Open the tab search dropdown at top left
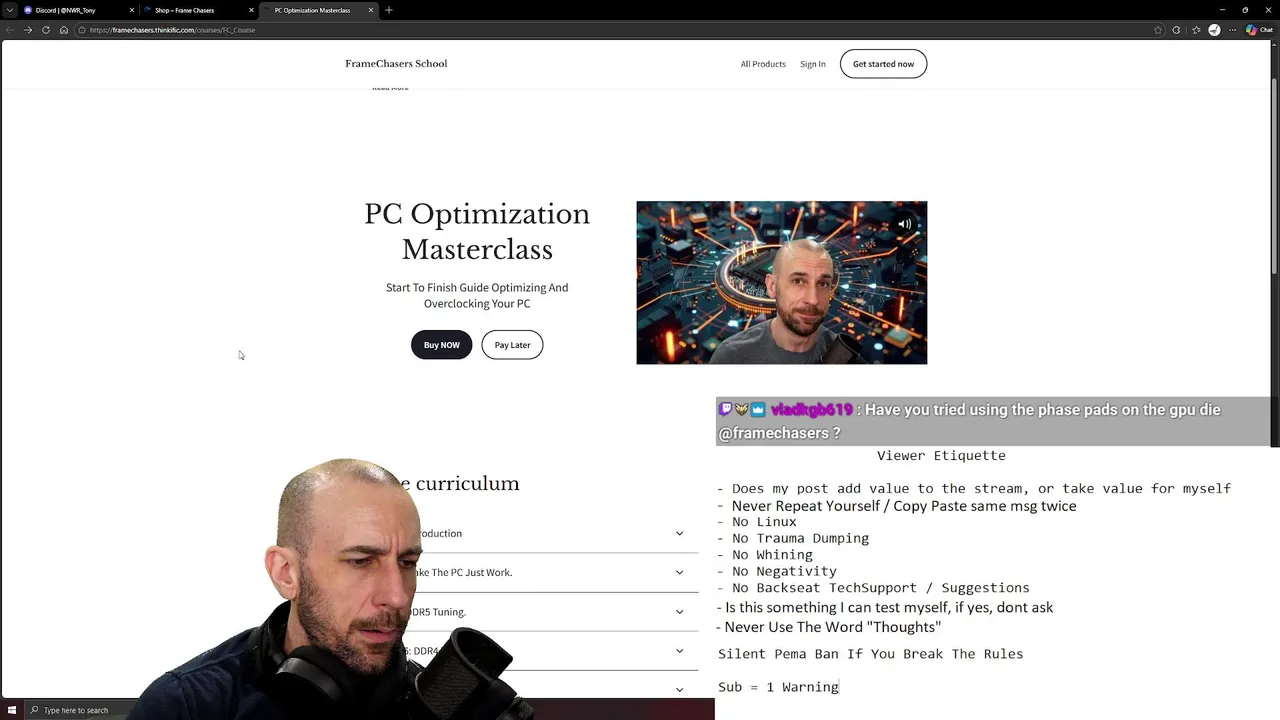The height and width of the screenshot is (720, 1280). click(9, 10)
